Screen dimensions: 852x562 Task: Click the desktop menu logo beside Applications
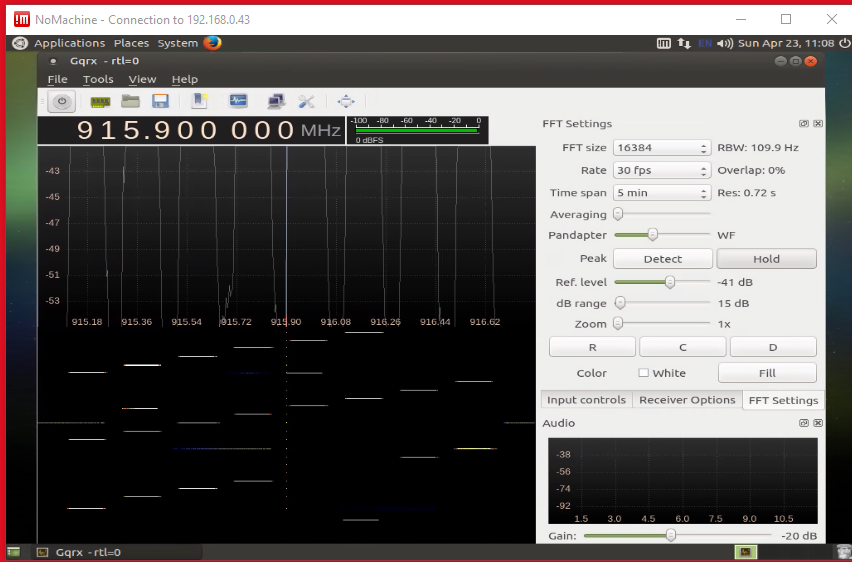click(20, 43)
